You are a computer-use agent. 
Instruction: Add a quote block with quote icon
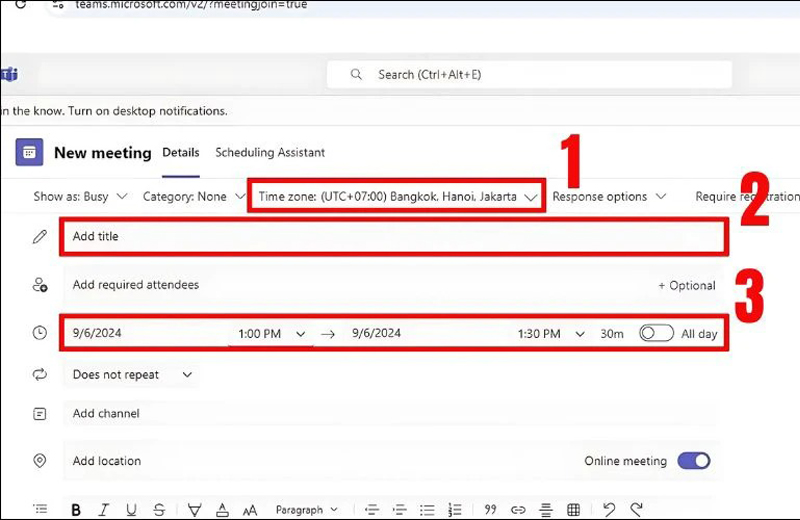coord(490,510)
